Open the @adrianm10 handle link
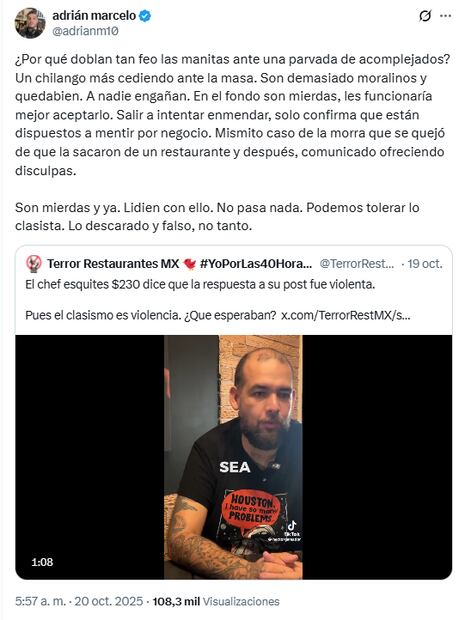Screen dimensions: 465x620 click(85, 31)
